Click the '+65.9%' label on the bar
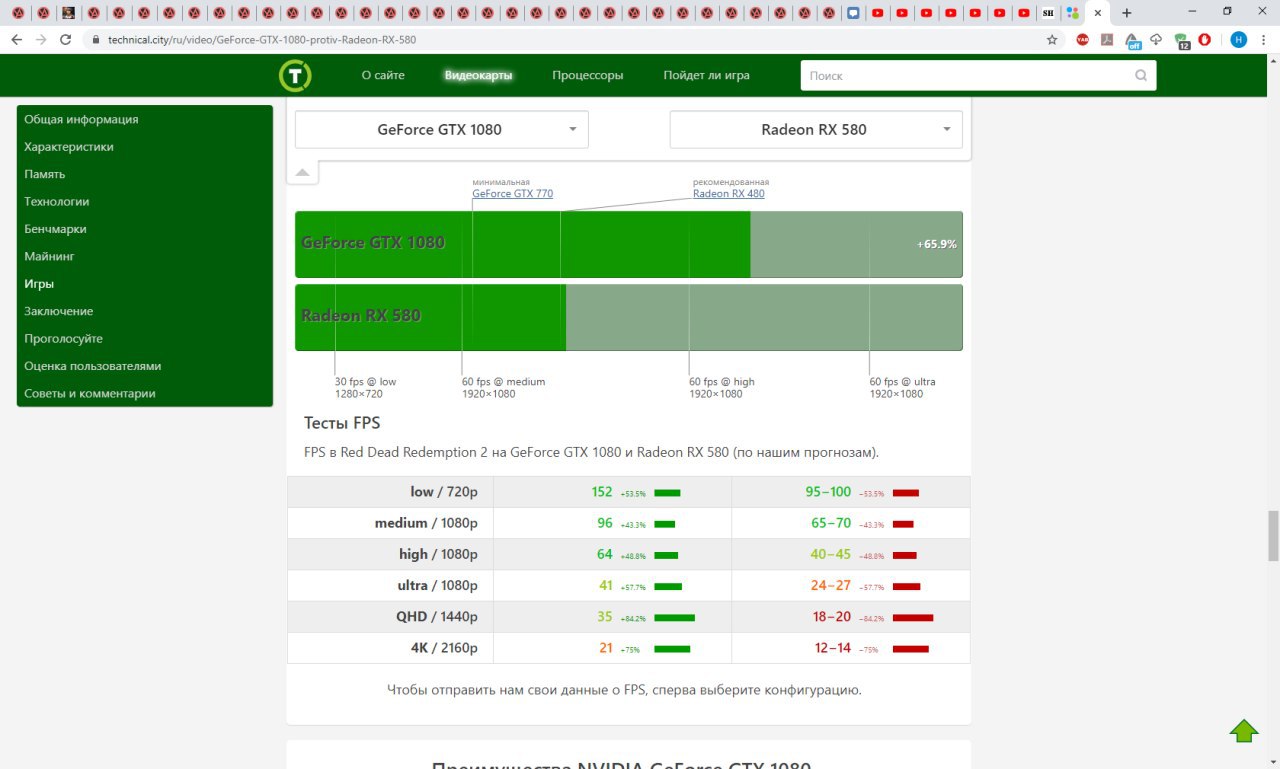The height and width of the screenshot is (769, 1280). coord(937,244)
